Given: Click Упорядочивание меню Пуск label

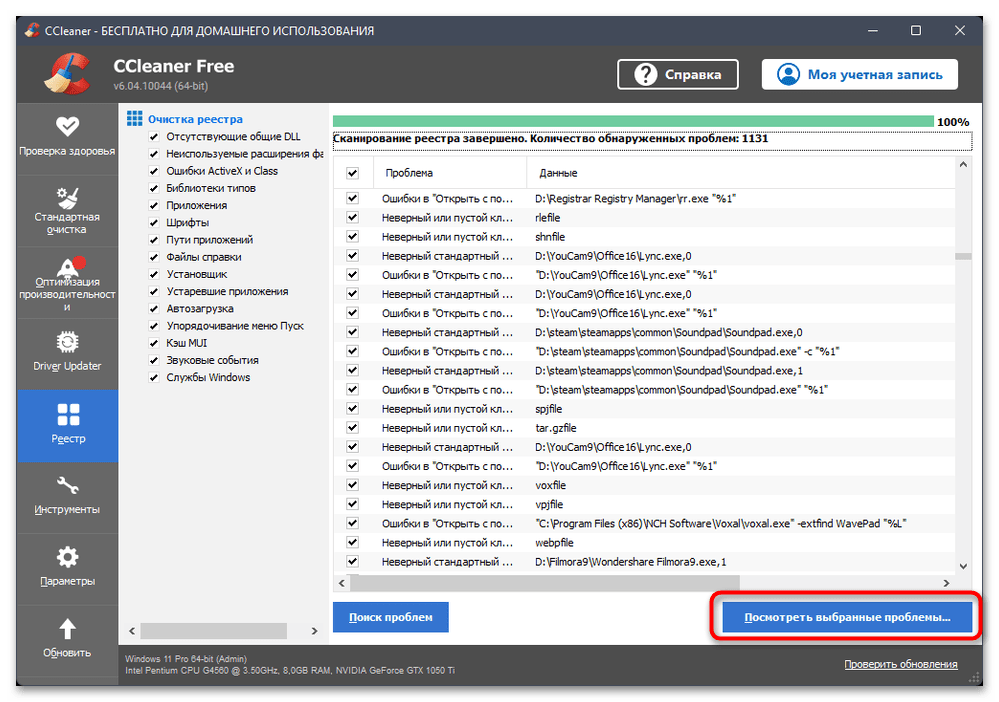Looking at the screenshot, I should (235, 326).
